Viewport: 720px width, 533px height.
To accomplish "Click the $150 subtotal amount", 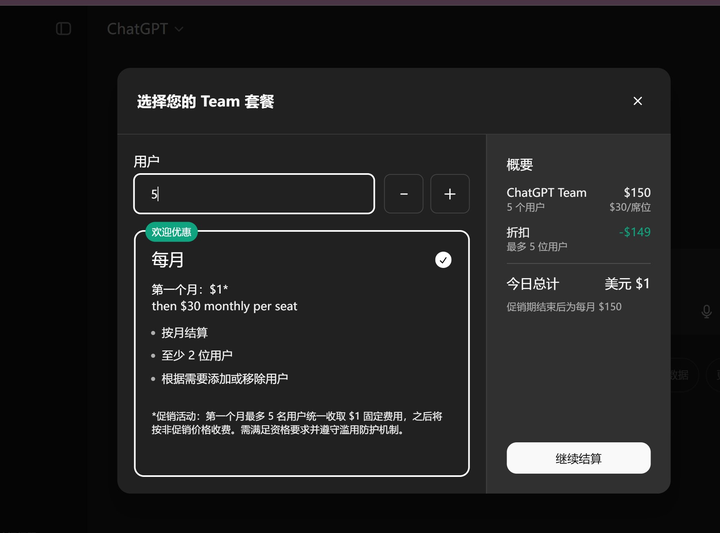I will [x=637, y=192].
